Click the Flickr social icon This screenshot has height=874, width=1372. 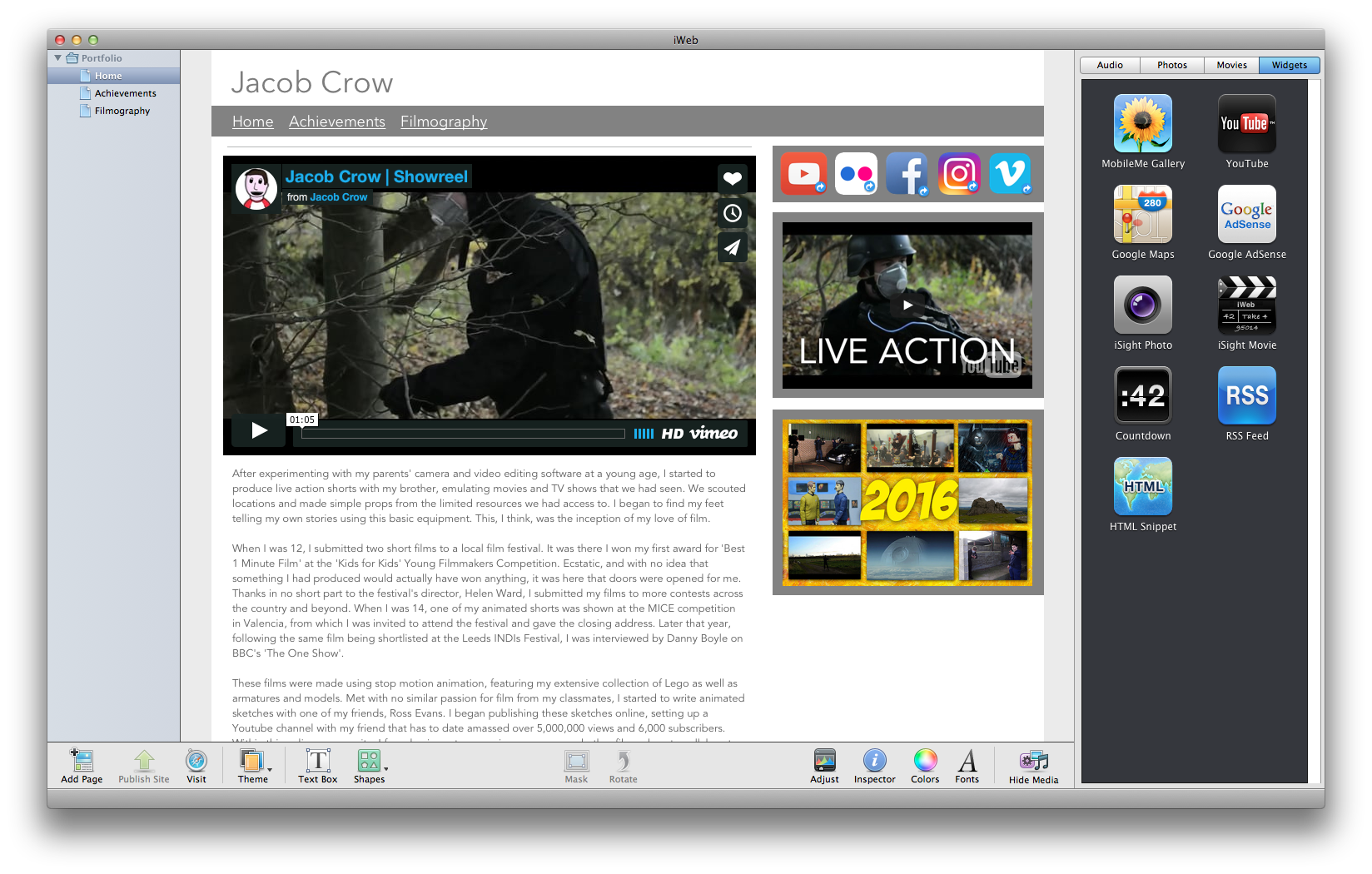[856, 173]
